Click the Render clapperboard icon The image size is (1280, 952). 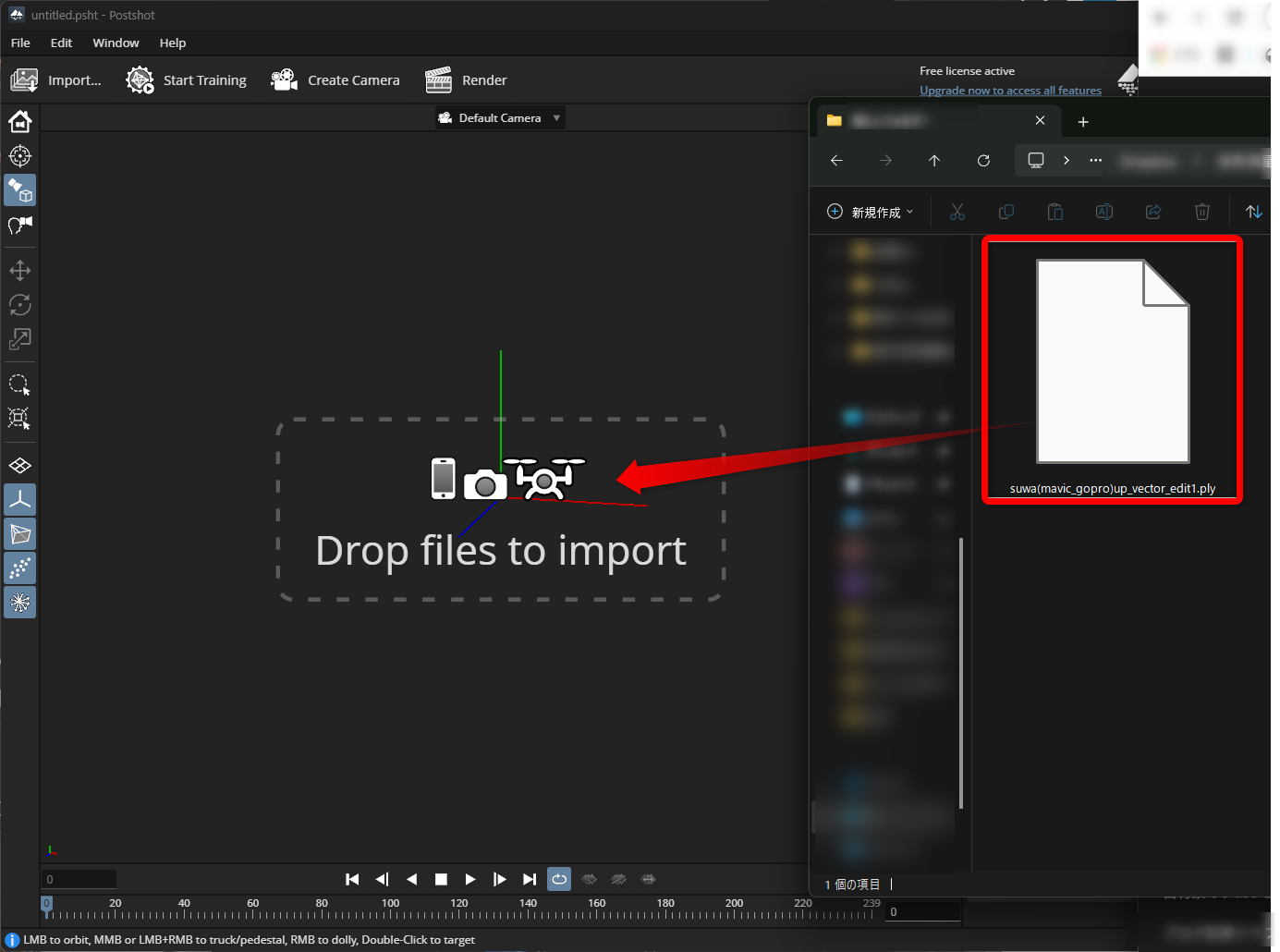(438, 80)
